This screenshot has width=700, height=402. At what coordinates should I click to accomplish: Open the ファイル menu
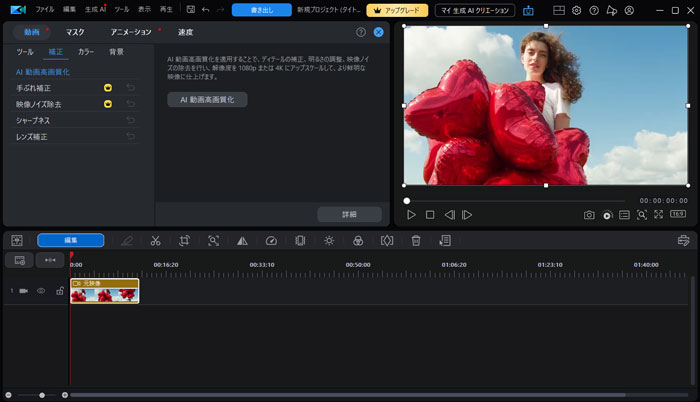click(45, 9)
